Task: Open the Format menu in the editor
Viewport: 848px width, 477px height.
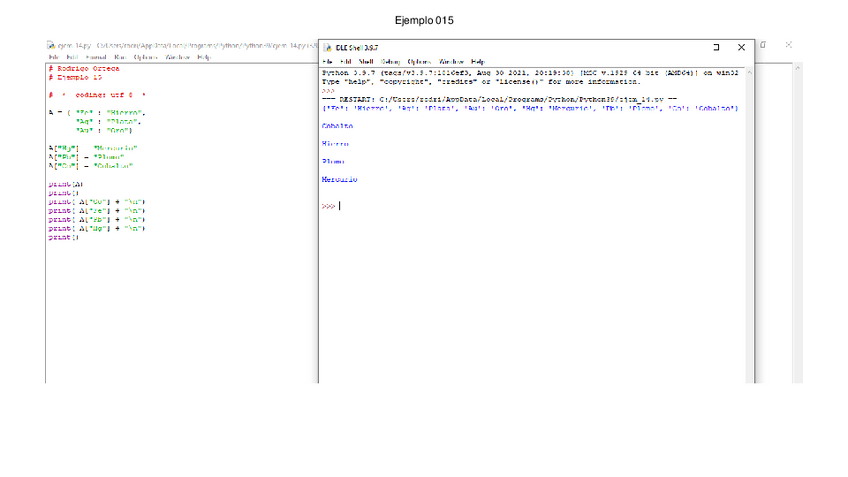Action: [95, 58]
